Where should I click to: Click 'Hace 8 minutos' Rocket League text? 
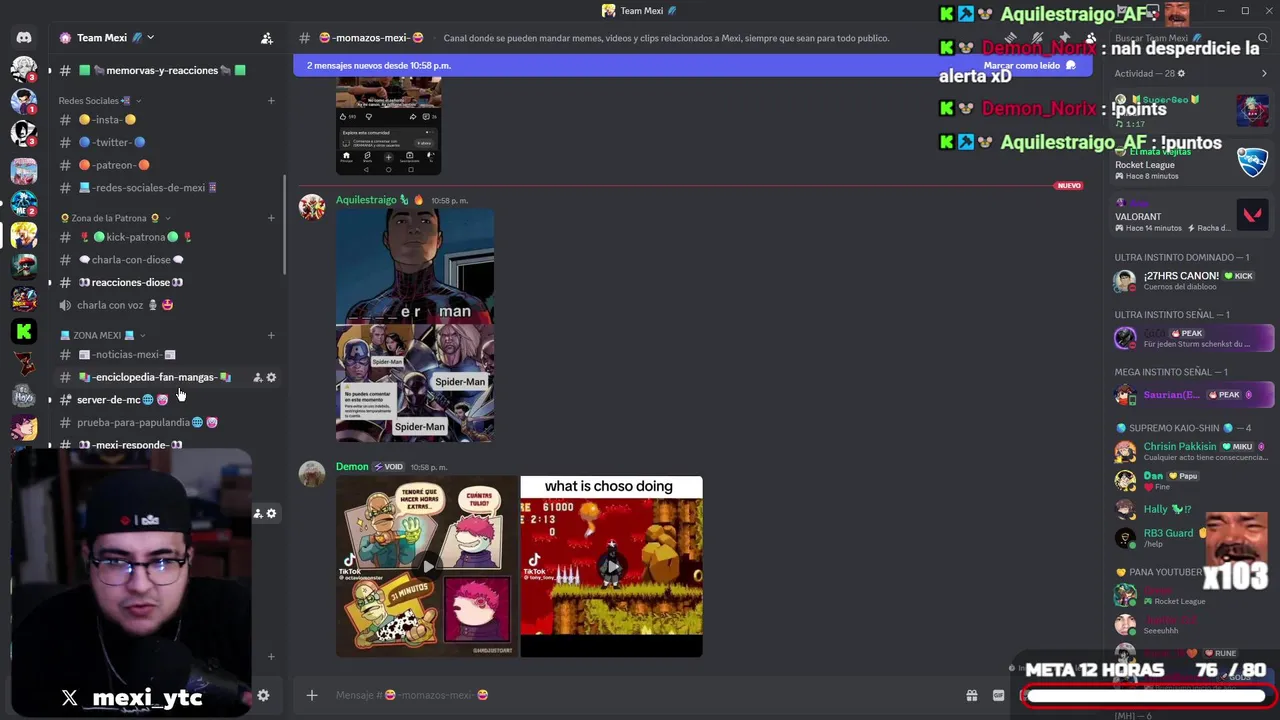[x=1152, y=176]
